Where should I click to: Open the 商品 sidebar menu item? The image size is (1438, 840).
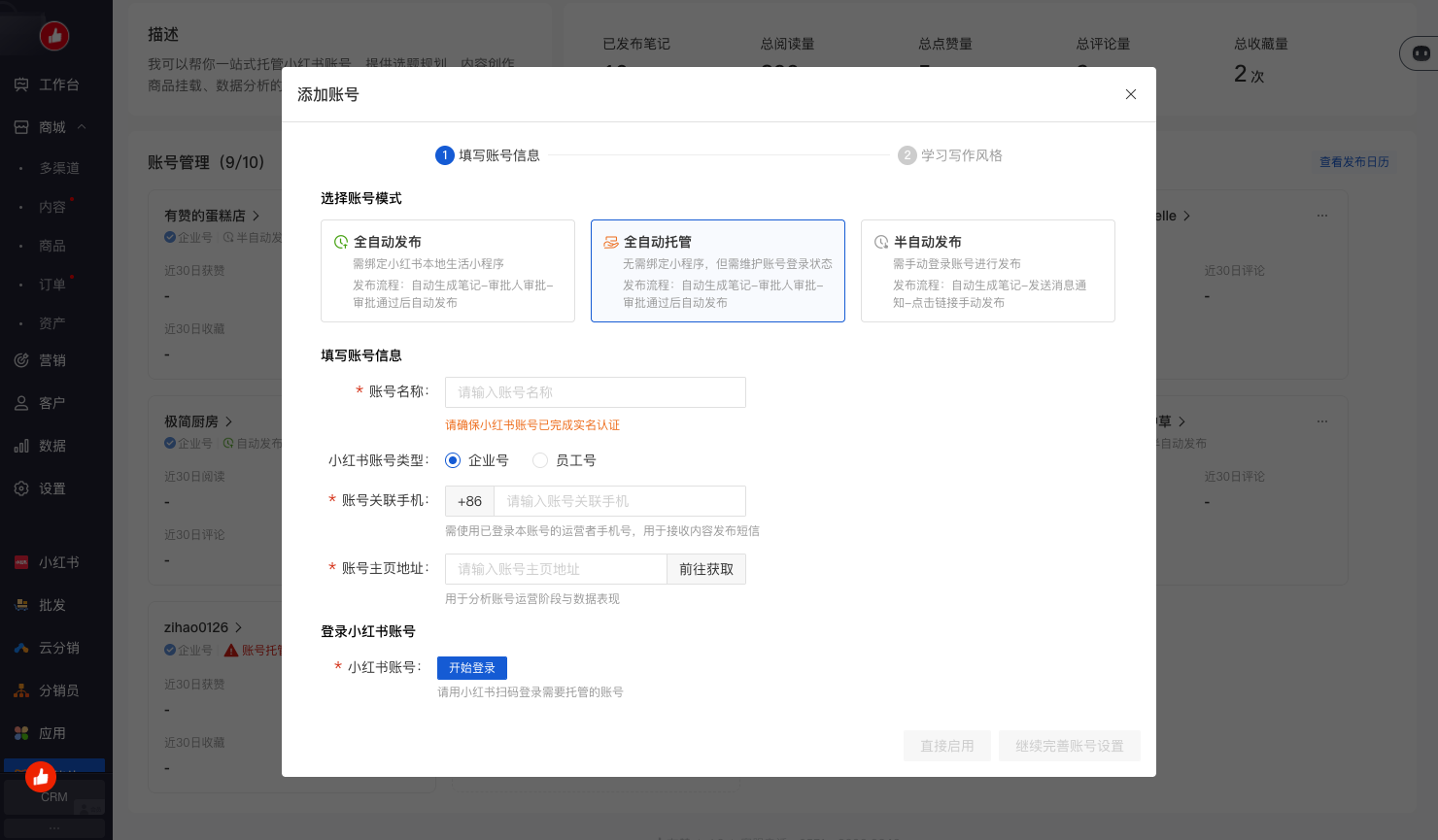52,246
